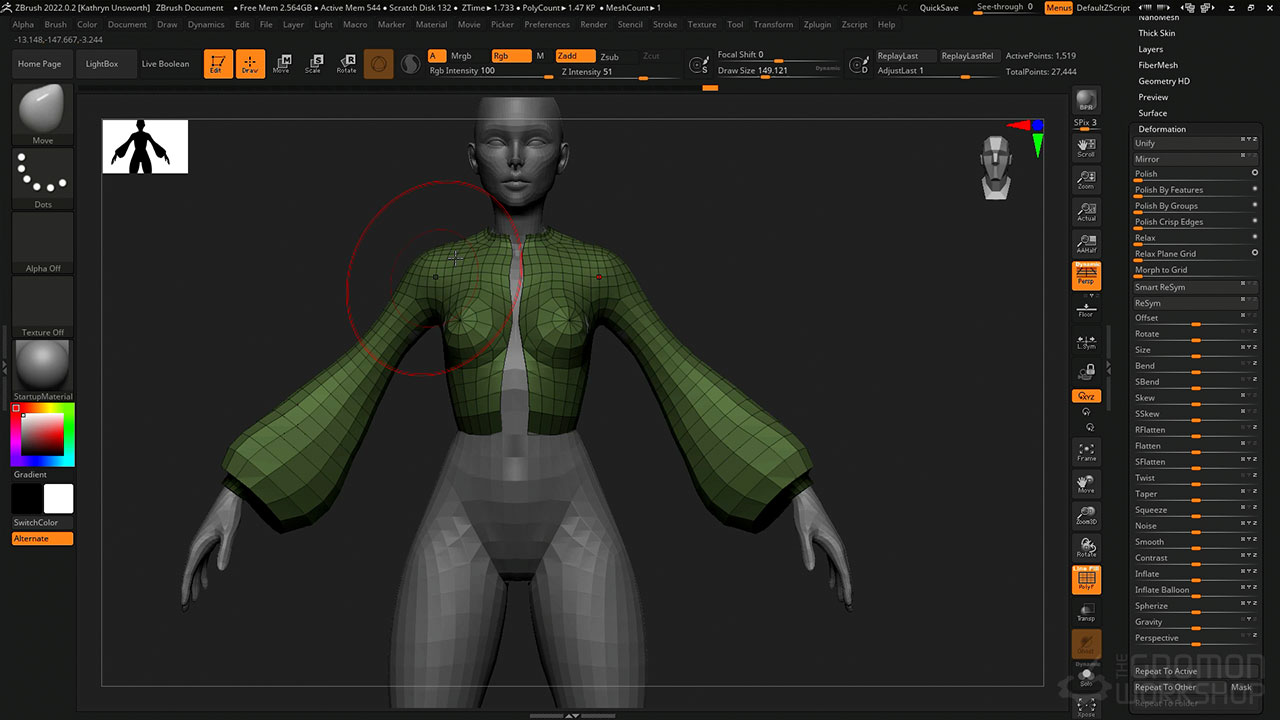Disable the Zadd sculpt mode

click(574, 56)
